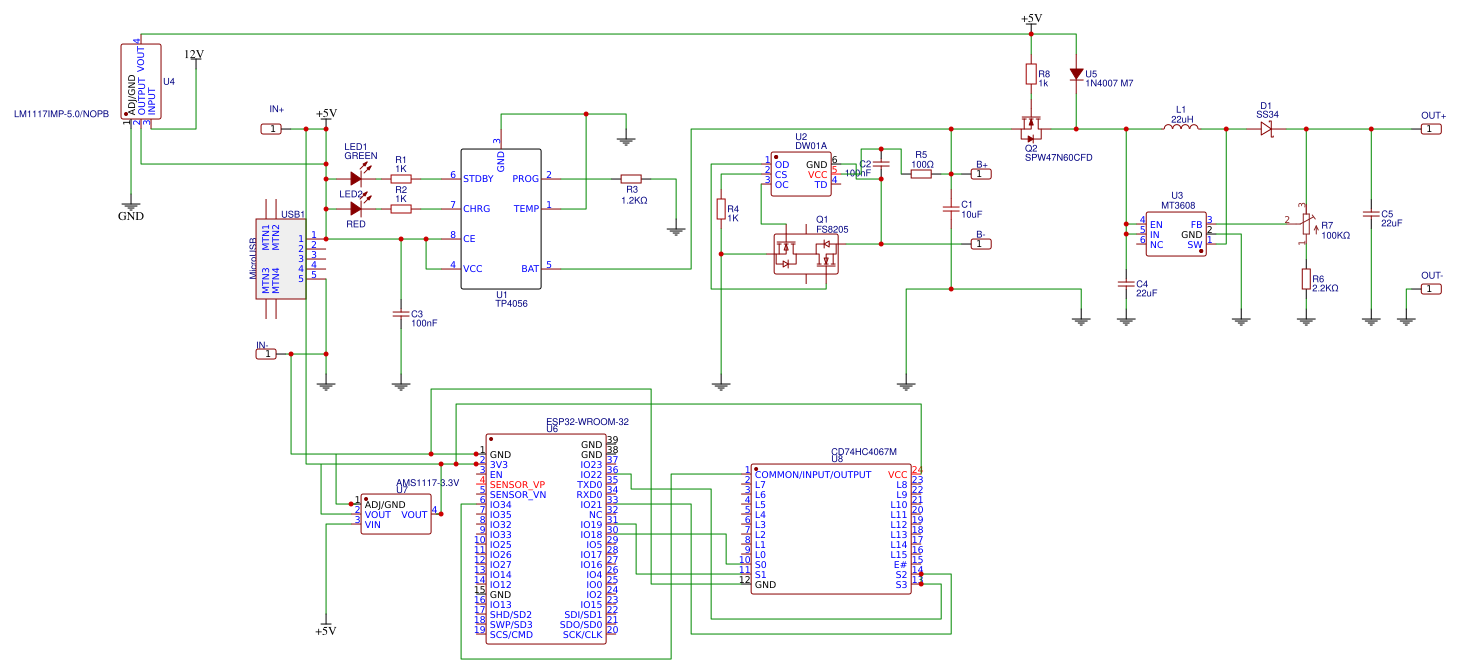Select the IN+ input port connector

click(271, 127)
